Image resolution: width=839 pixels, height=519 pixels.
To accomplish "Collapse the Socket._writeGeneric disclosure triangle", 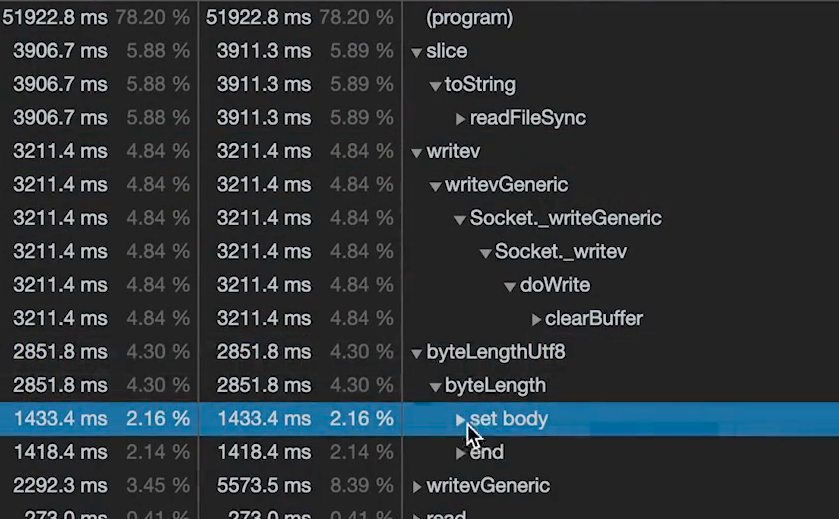I will click(460, 219).
